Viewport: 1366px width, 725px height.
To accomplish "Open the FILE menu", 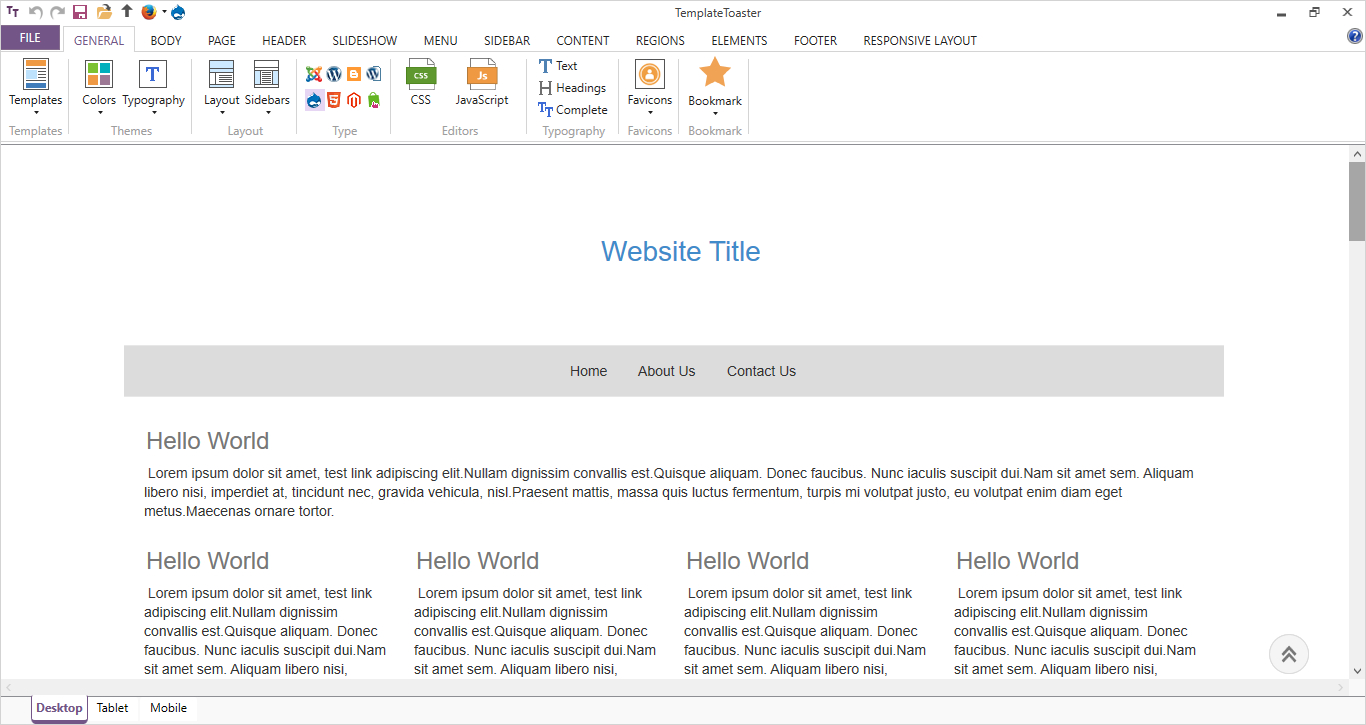I will [30, 38].
